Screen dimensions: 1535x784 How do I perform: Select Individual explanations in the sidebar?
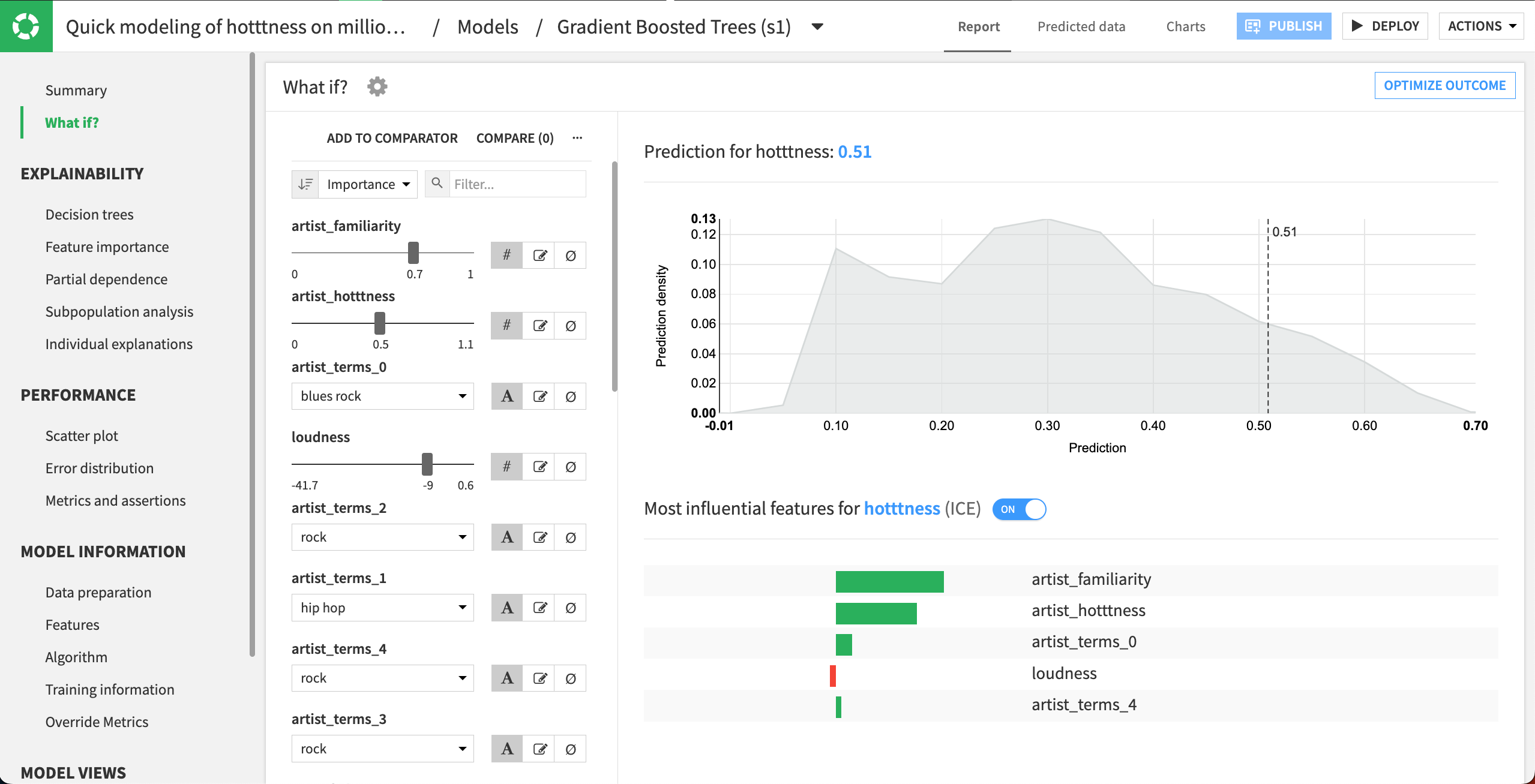[118, 343]
